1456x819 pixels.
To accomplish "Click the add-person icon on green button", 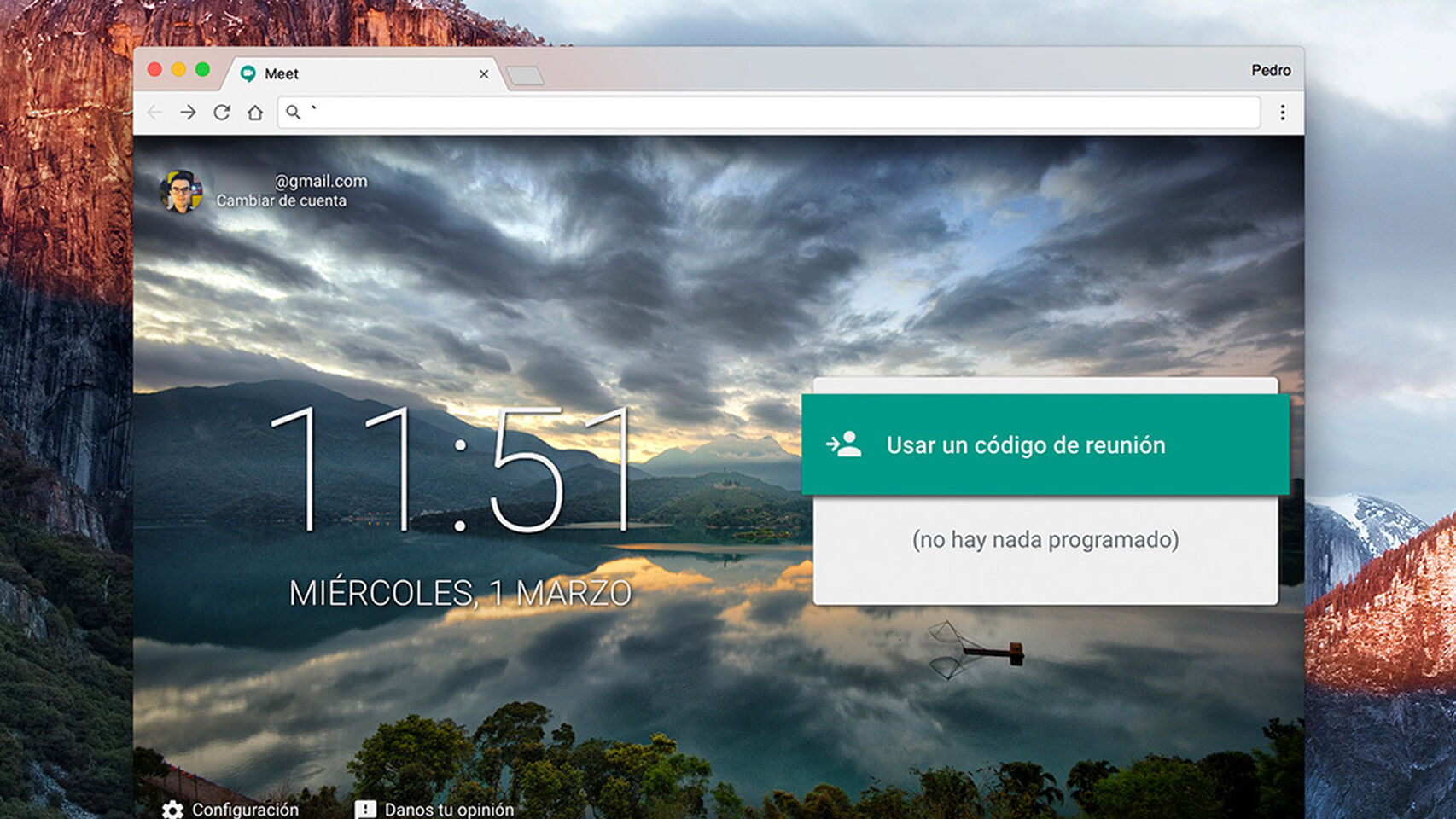I will click(x=844, y=444).
